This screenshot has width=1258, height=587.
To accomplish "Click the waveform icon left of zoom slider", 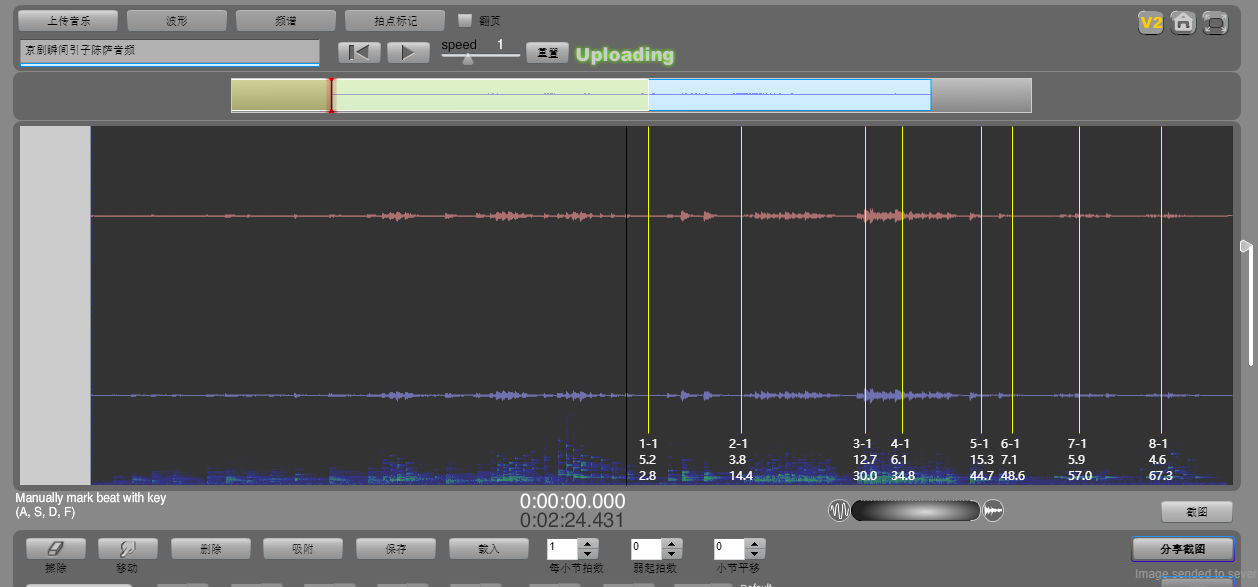I will point(838,511).
